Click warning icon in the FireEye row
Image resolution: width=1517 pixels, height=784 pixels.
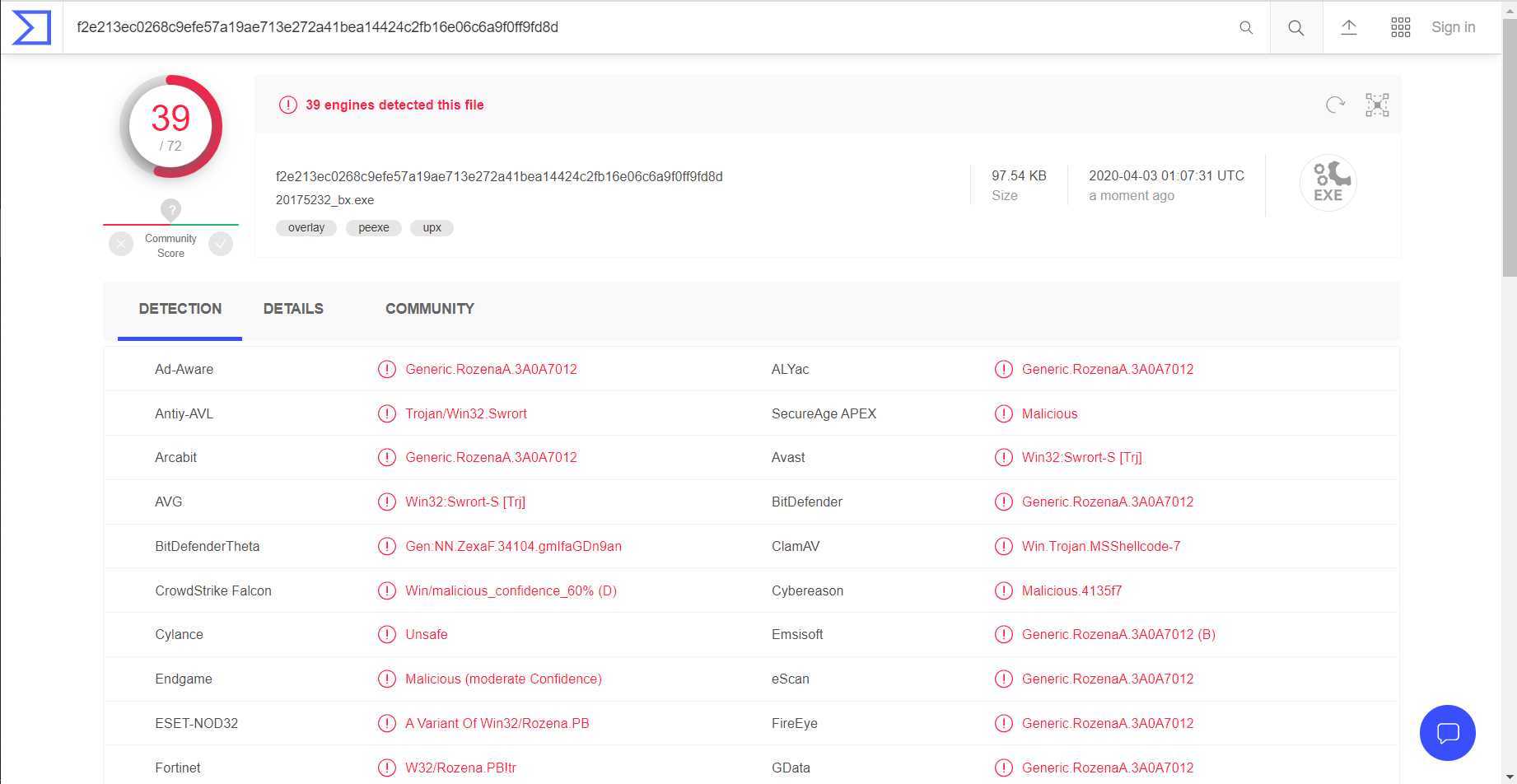pos(1003,723)
